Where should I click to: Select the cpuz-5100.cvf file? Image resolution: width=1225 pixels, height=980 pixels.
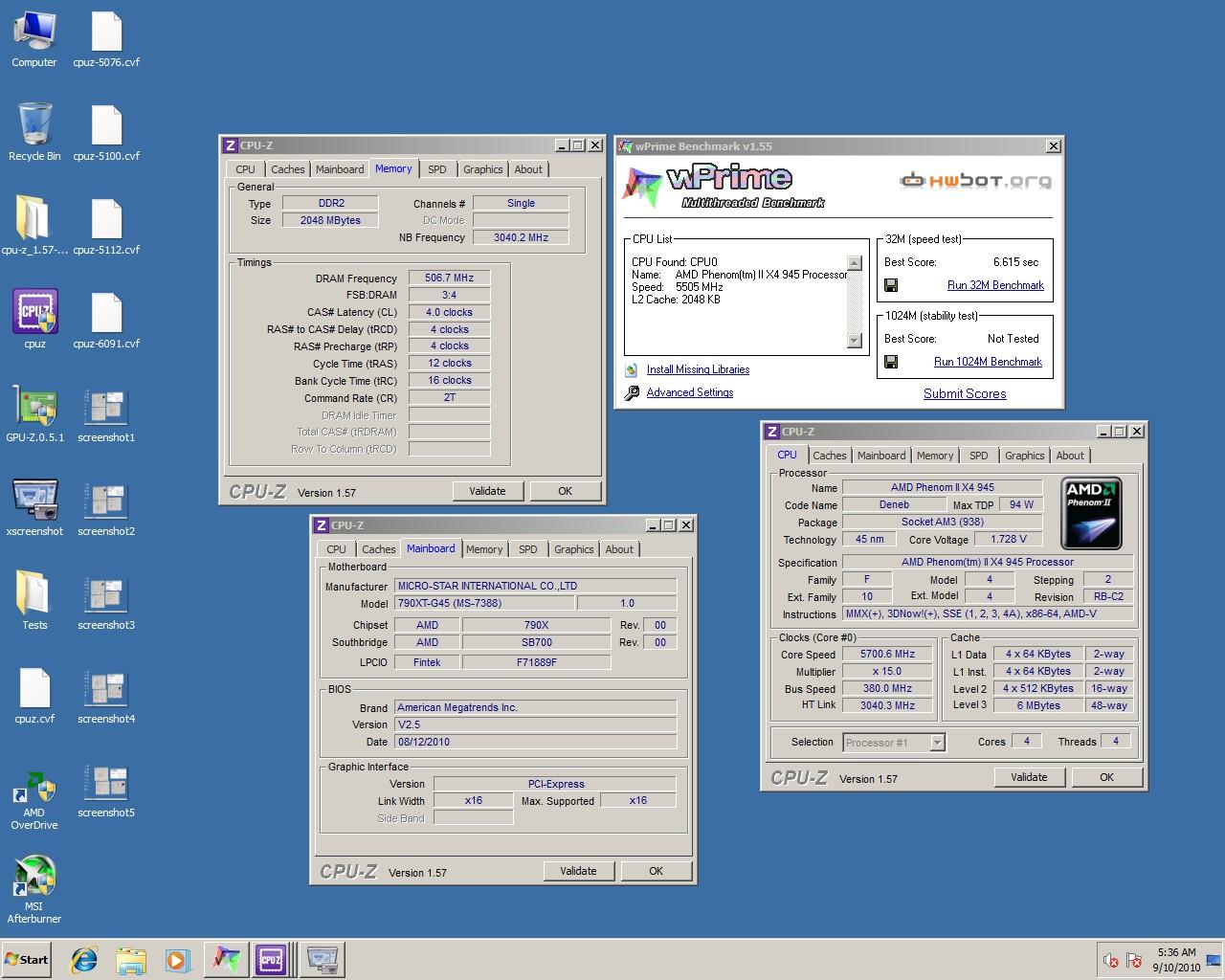[x=106, y=132]
